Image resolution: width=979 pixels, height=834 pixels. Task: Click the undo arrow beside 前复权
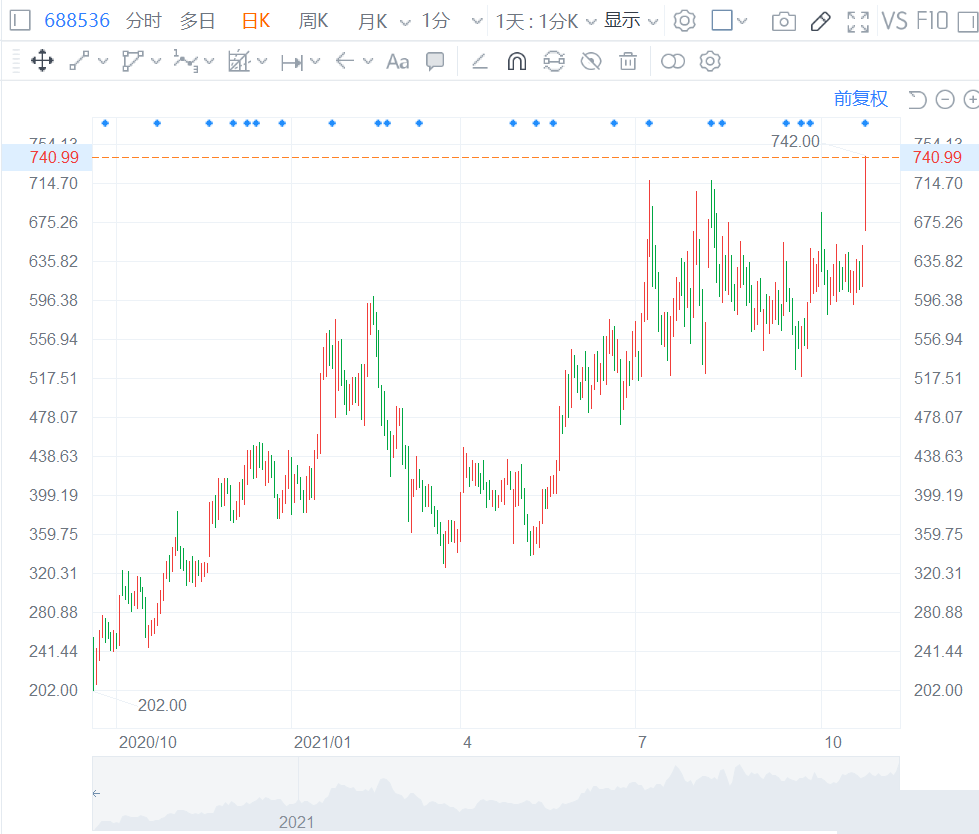tap(917, 98)
